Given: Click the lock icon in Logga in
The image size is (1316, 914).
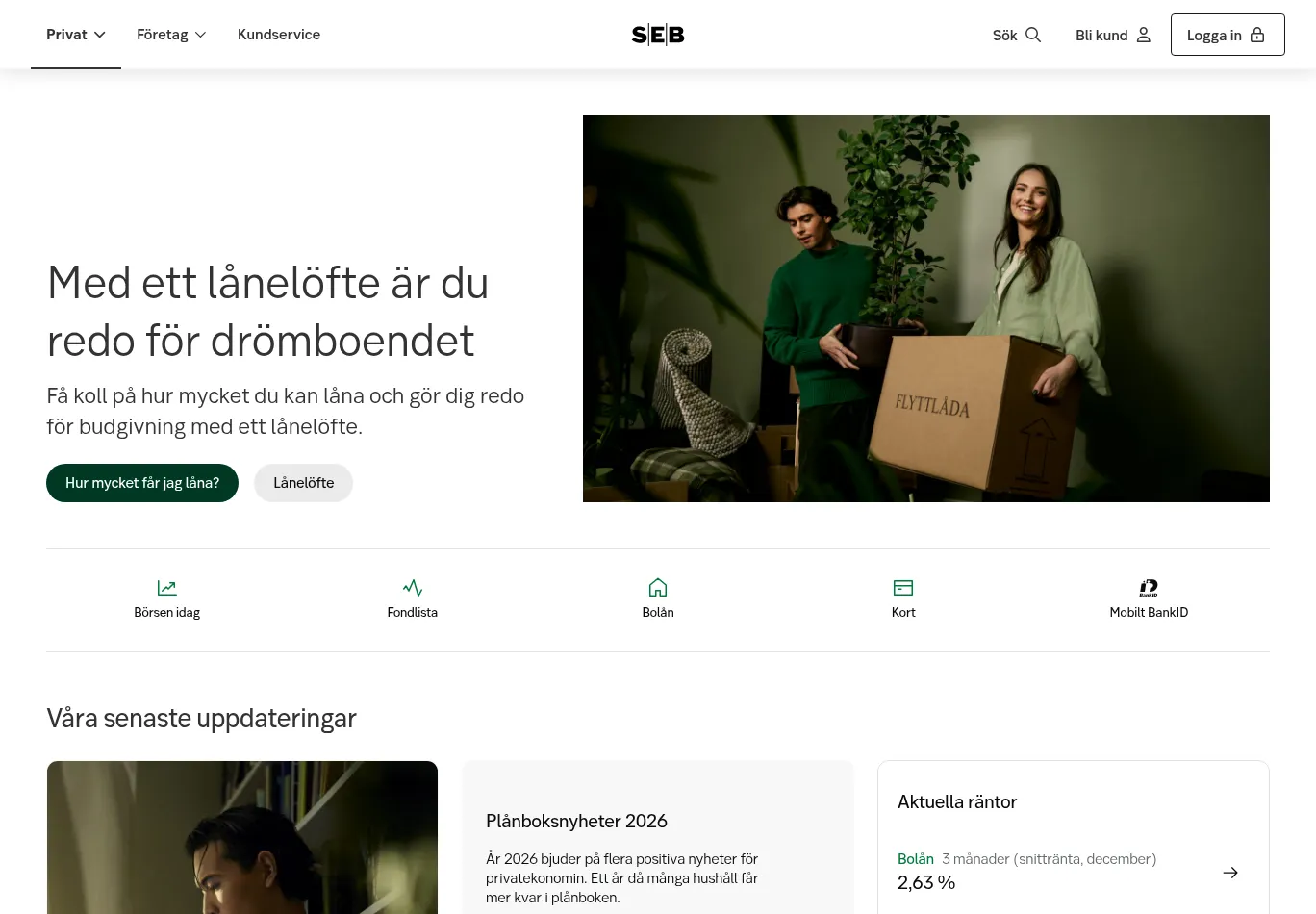Looking at the screenshot, I should tap(1257, 35).
